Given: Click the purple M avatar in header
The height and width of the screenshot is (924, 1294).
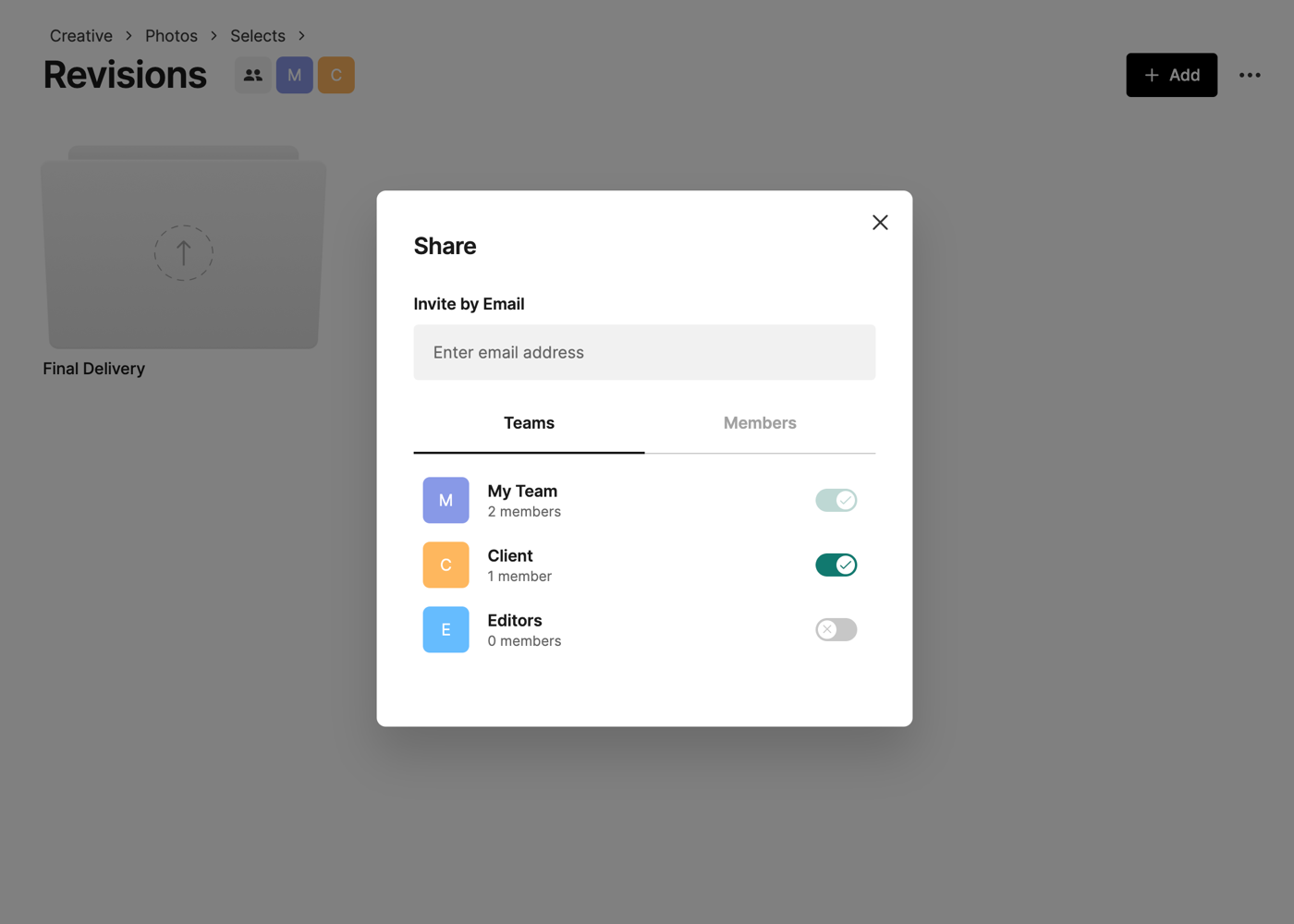Looking at the screenshot, I should point(295,76).
